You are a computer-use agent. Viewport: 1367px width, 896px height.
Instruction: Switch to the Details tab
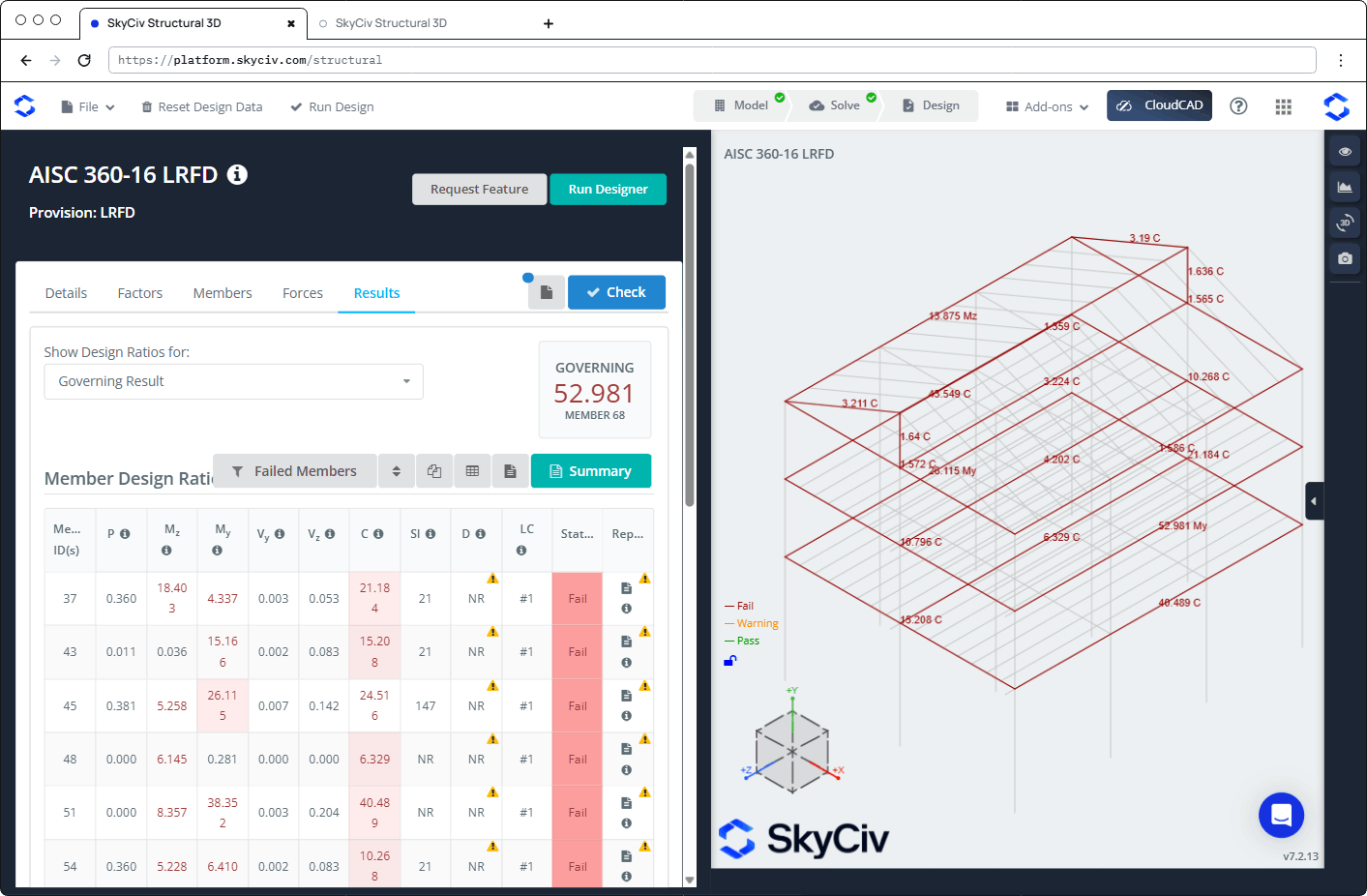[x=66, y=293]
